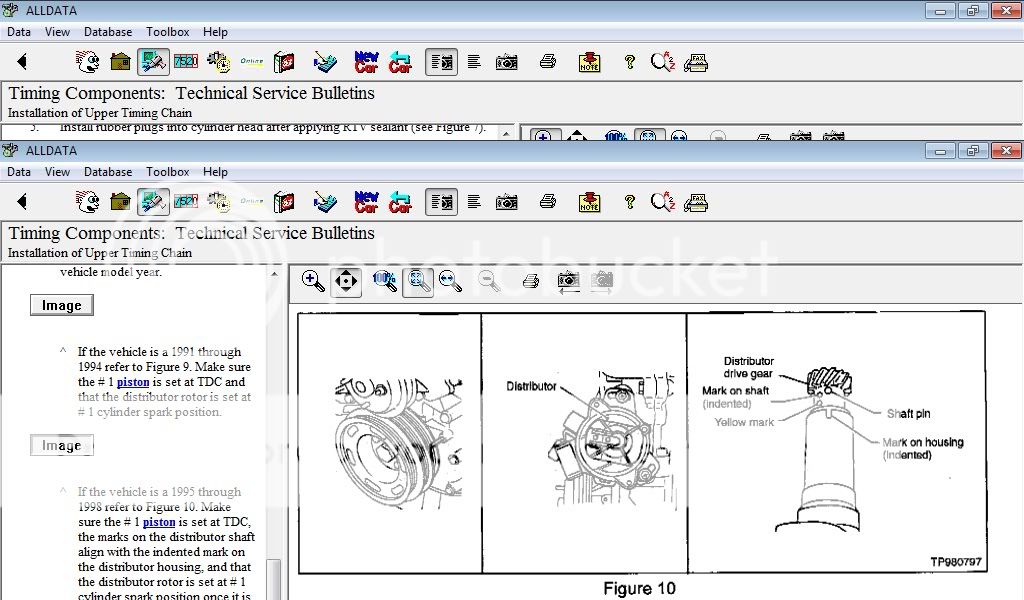Navigate back using the black arrow icon
1024x600 pixels.
tap(21, 201)
